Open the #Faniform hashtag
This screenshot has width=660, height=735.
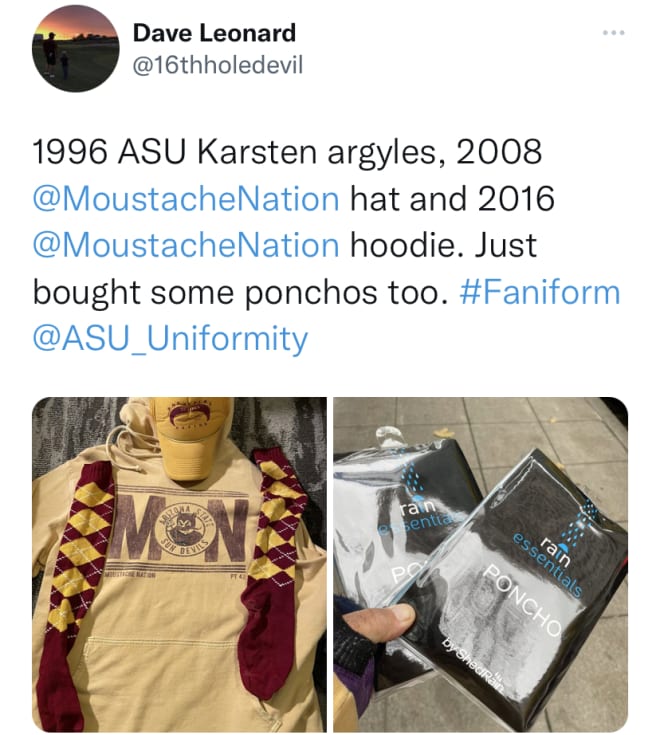coord(540,292)
